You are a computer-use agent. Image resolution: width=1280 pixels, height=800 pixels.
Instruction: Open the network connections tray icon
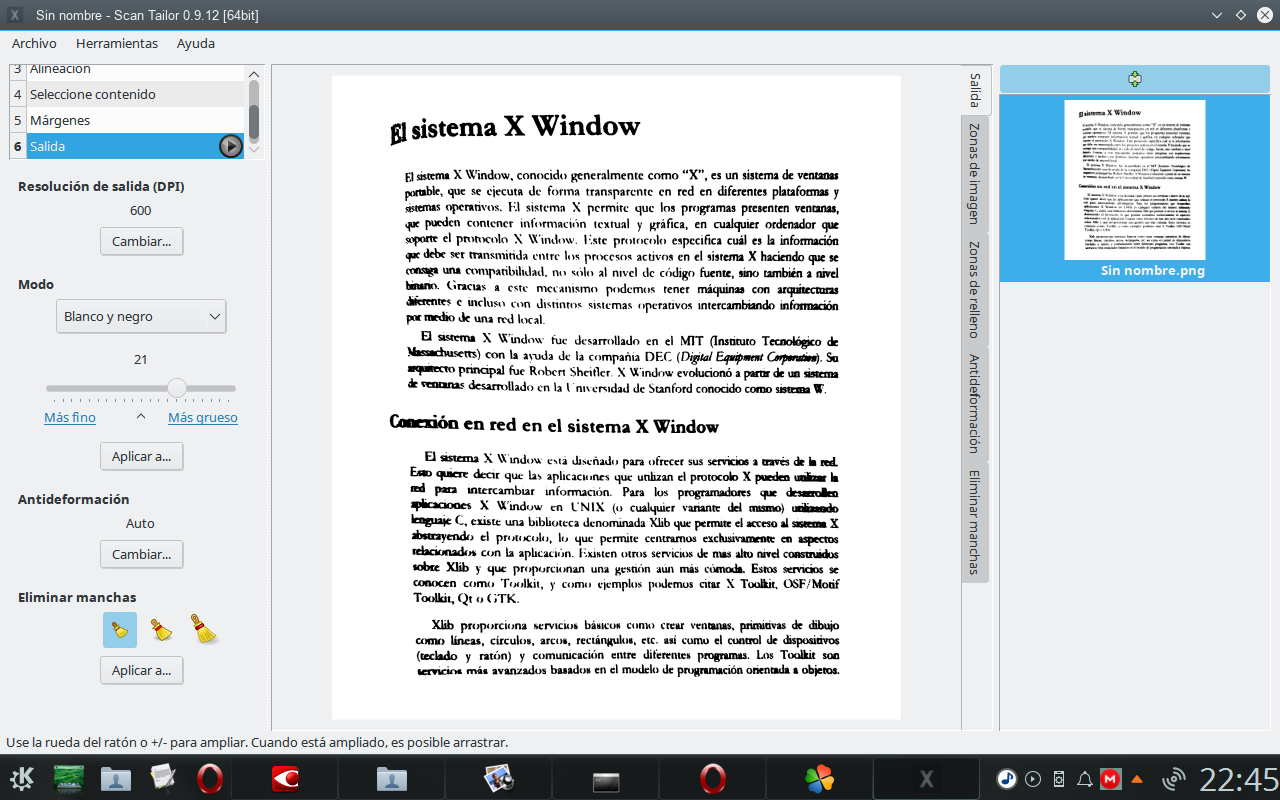point(1174,778)
